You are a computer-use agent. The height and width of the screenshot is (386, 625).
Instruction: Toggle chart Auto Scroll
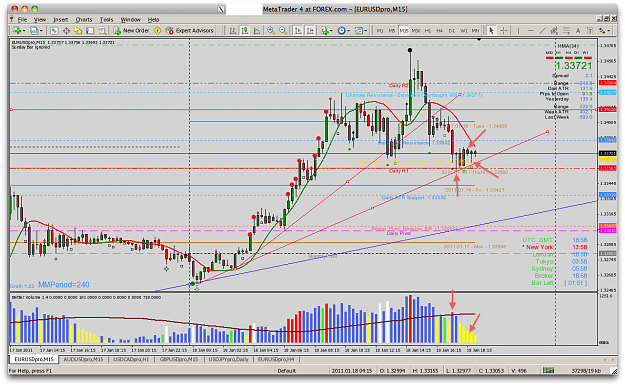tap(298, 30)
